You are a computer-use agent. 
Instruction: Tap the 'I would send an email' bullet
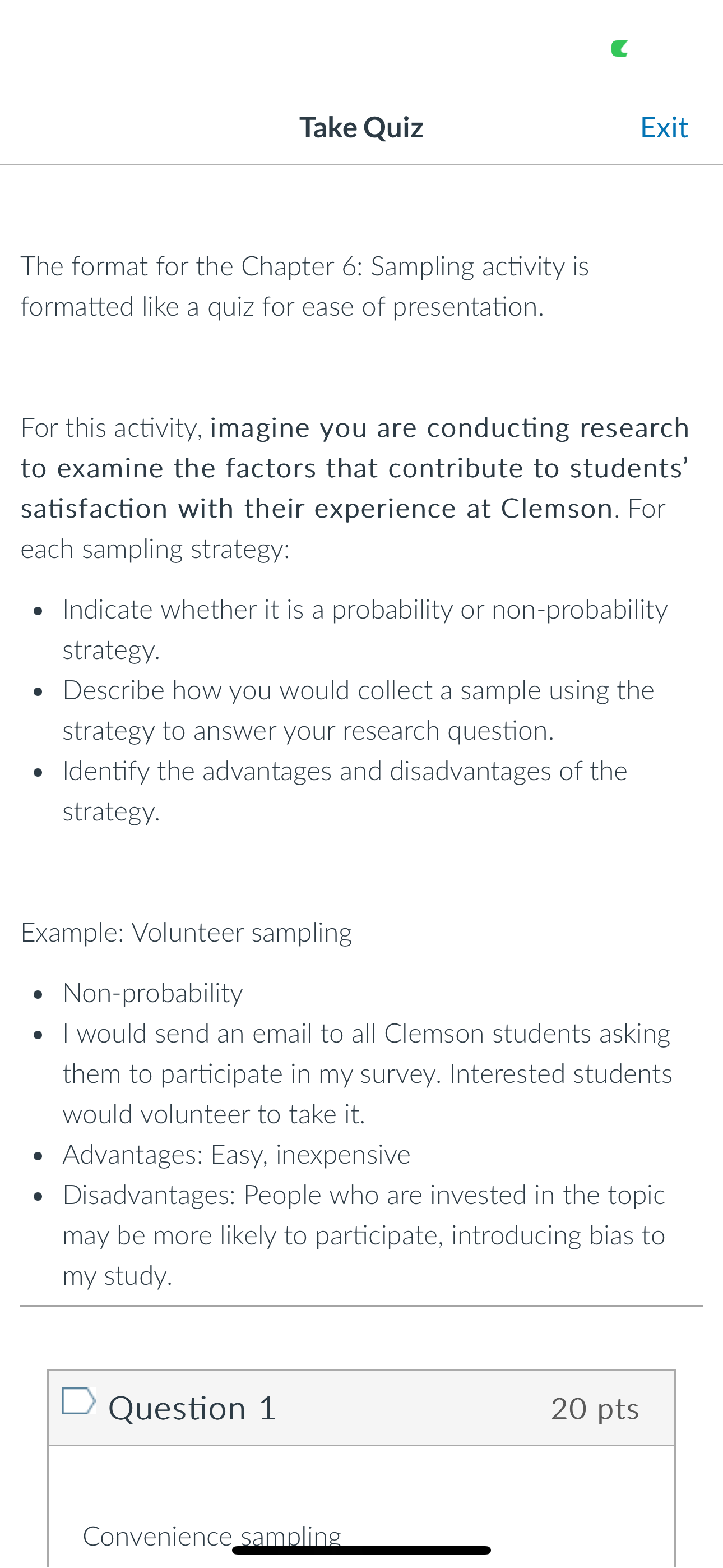[x=368, y=1074]
